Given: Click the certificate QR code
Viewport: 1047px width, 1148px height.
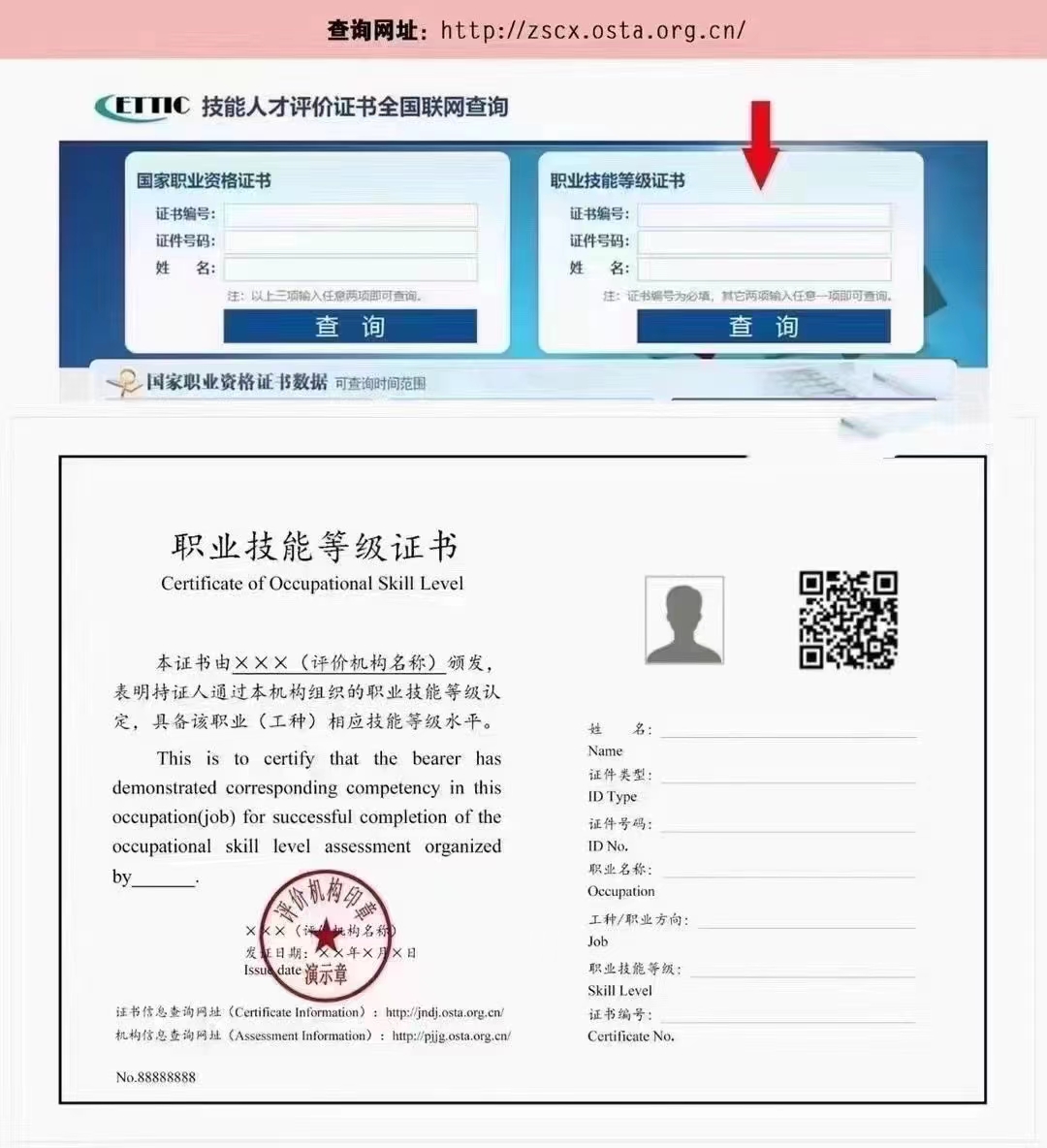Looking at the screenshot, I should (847, 620).
